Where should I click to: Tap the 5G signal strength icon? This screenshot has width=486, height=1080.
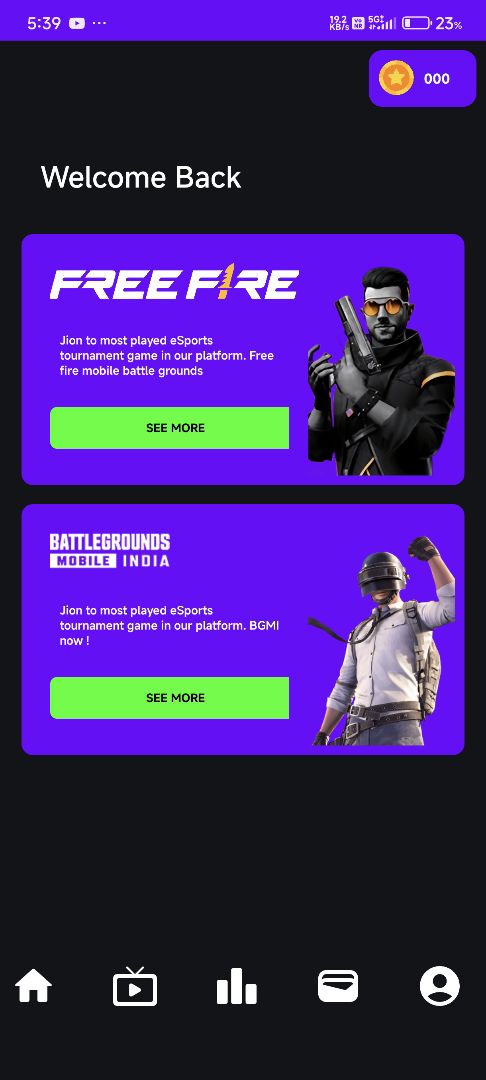point(382,23)
